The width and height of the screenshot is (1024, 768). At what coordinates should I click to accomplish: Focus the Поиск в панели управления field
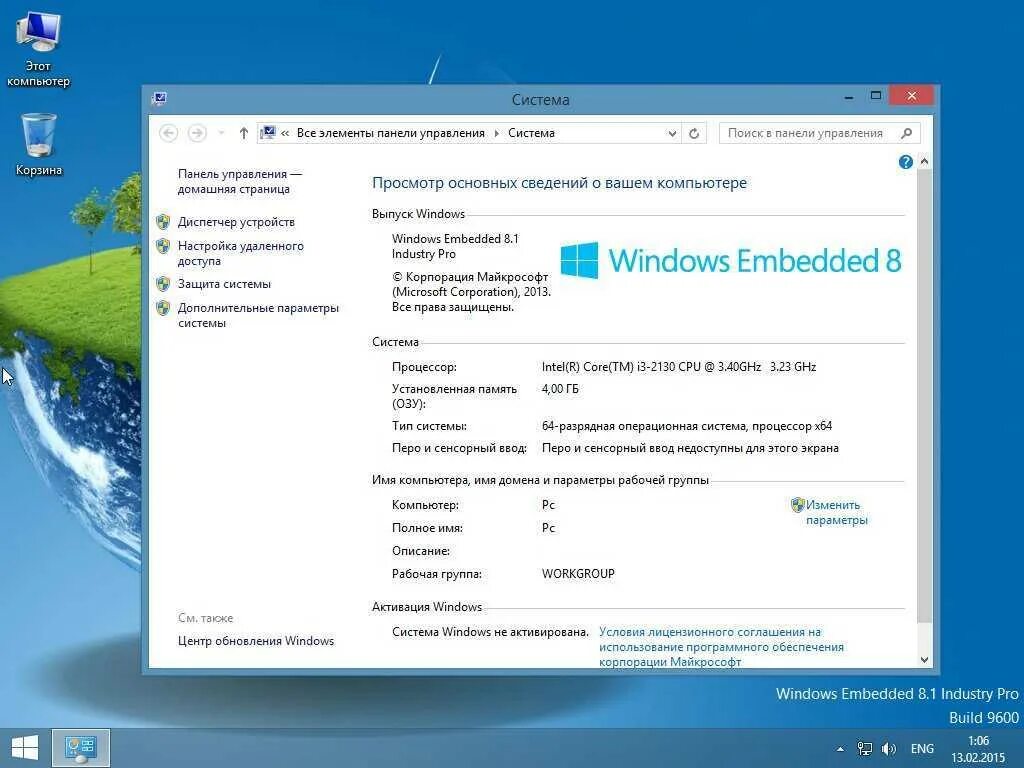(820, 133)
